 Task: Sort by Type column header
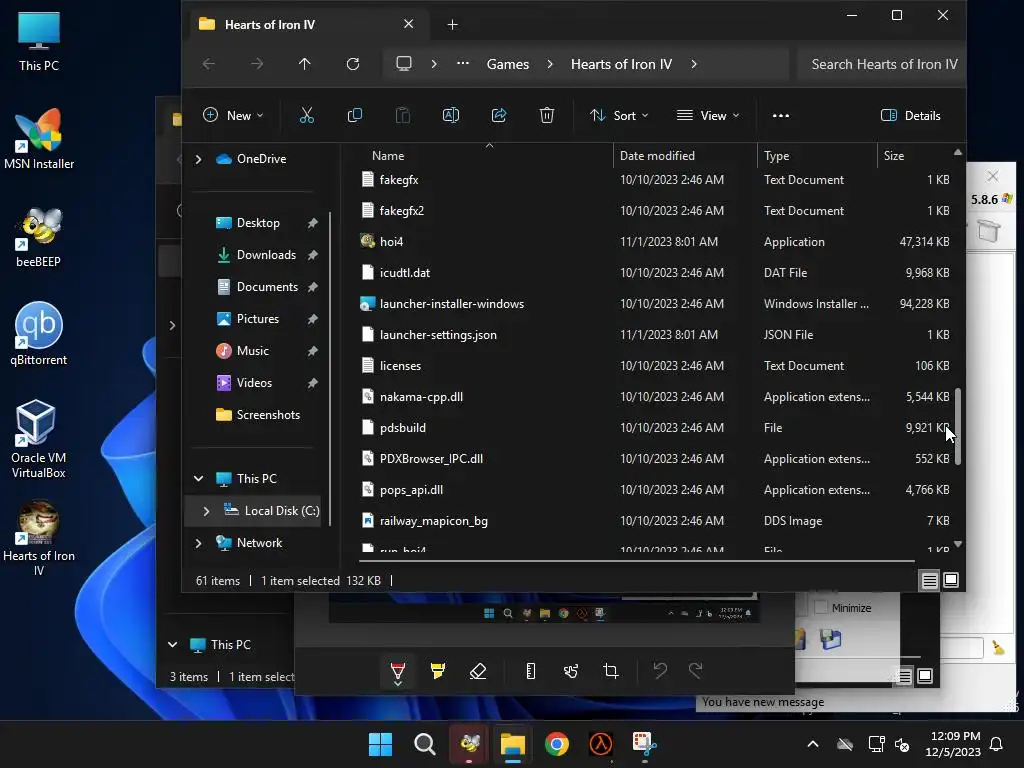coord(776,155)
